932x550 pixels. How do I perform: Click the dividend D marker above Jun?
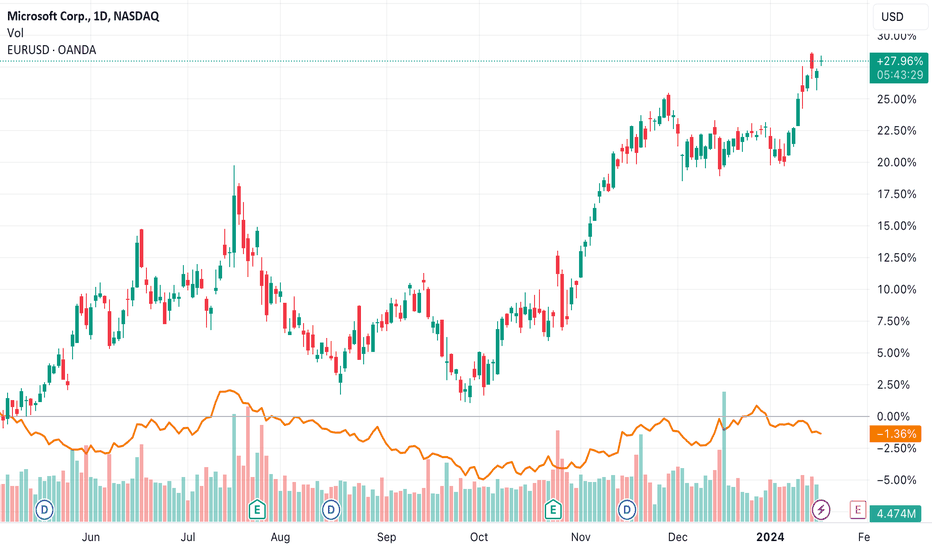click(44, 510)
